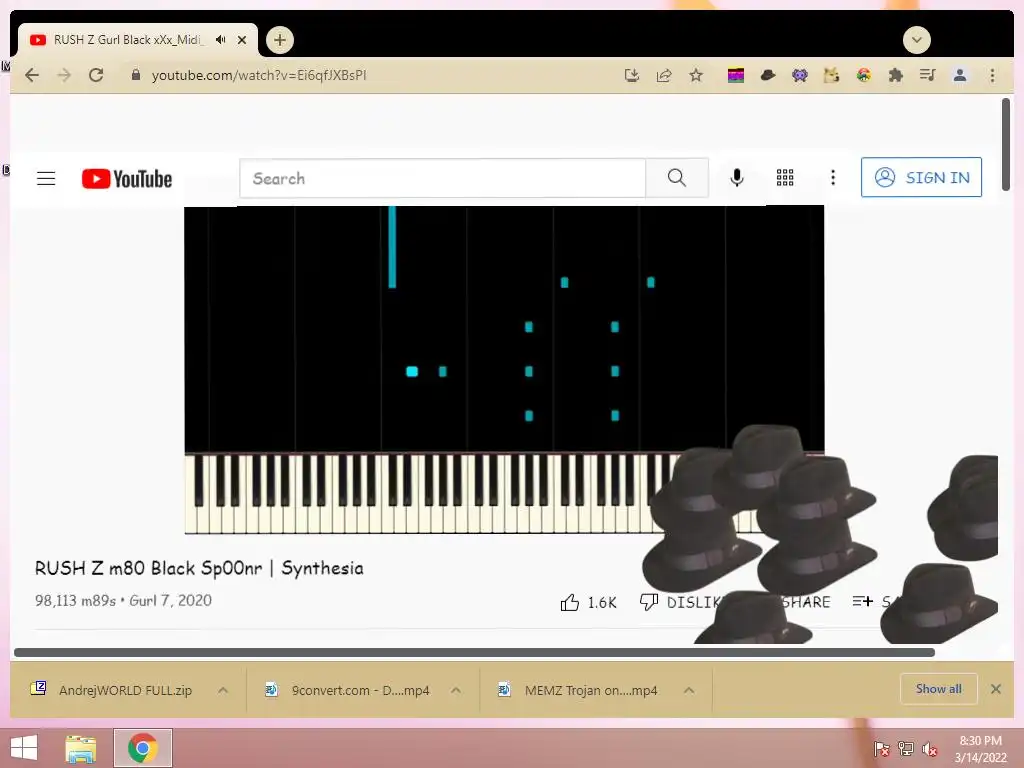Open the media control playlist icon
This screenshot has width=1024, height=768.
click(927, 75)
